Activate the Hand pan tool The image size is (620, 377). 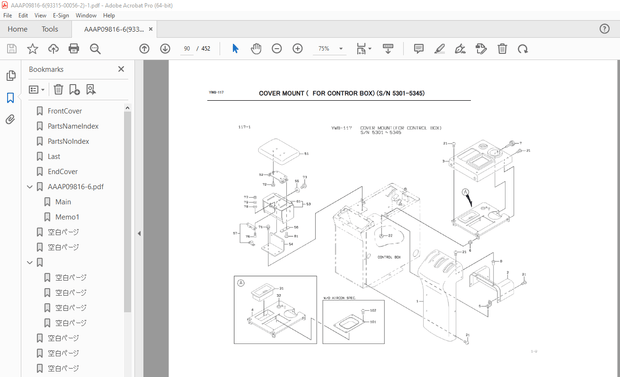coord(256,49)
